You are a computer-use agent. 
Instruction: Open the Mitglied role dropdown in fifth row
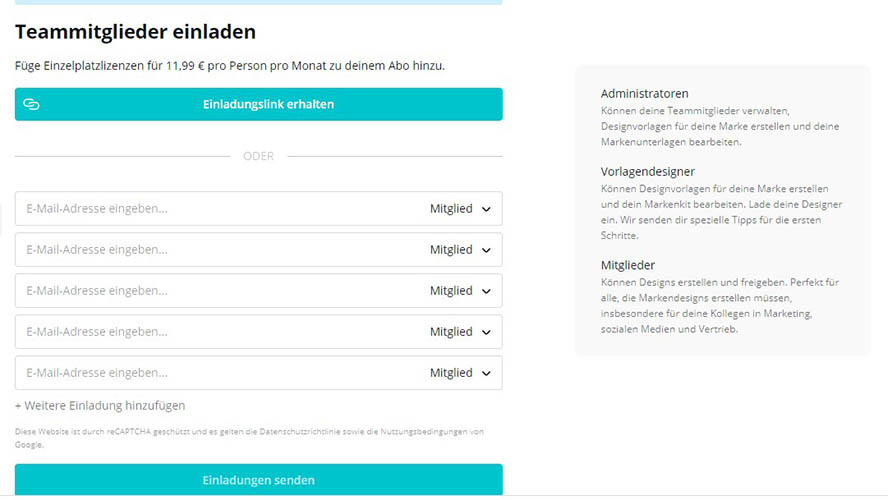460,373
